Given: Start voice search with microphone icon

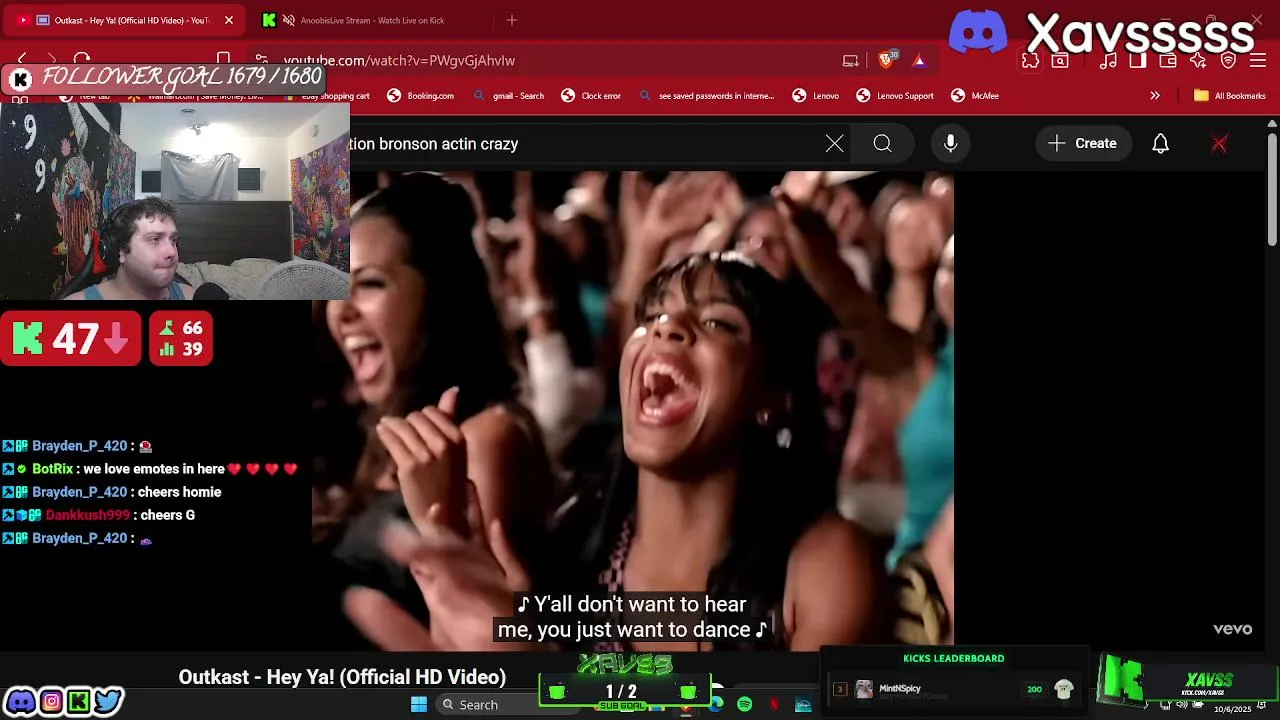Looking at the screenshot, I should (x=951, y=144).
